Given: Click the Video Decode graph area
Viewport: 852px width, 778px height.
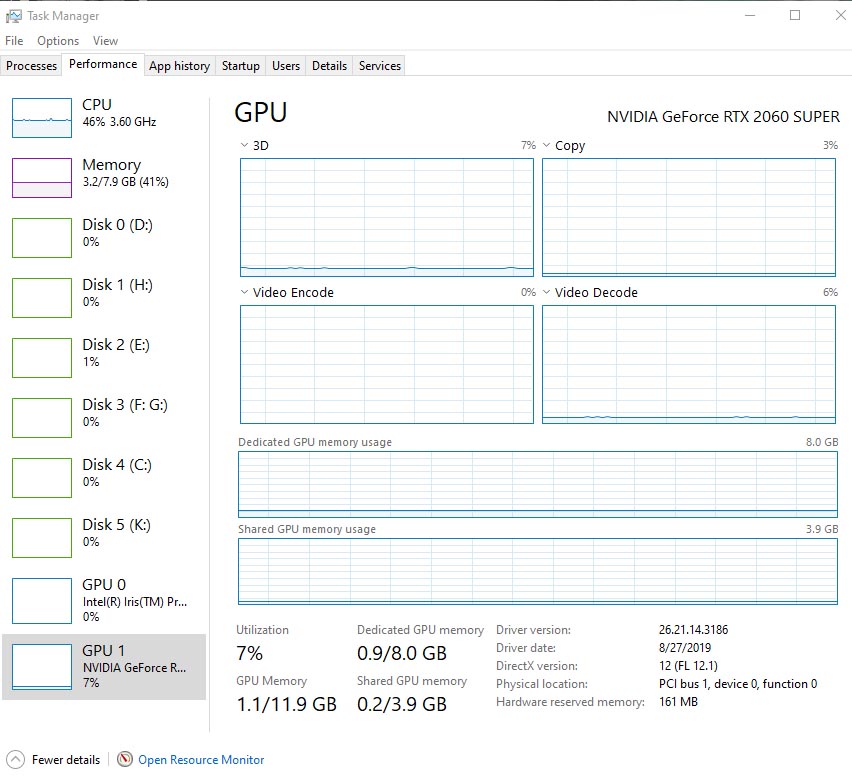Looking at the screenshot, I should [x=689, y=364].
